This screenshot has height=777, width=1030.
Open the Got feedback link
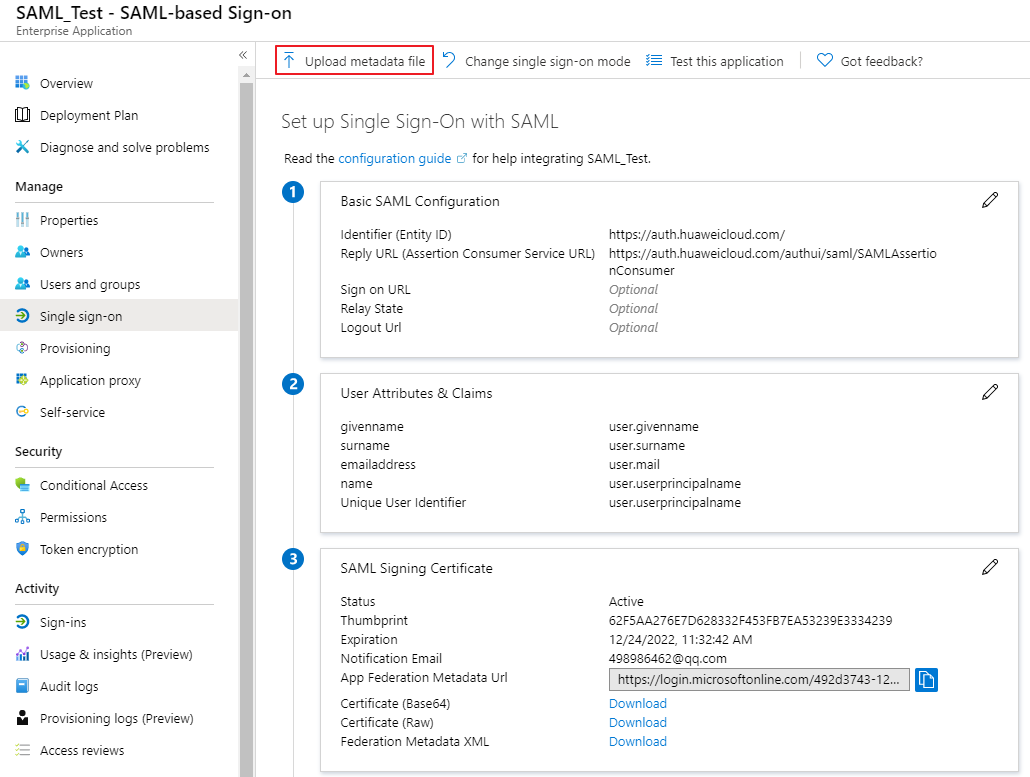870,61
